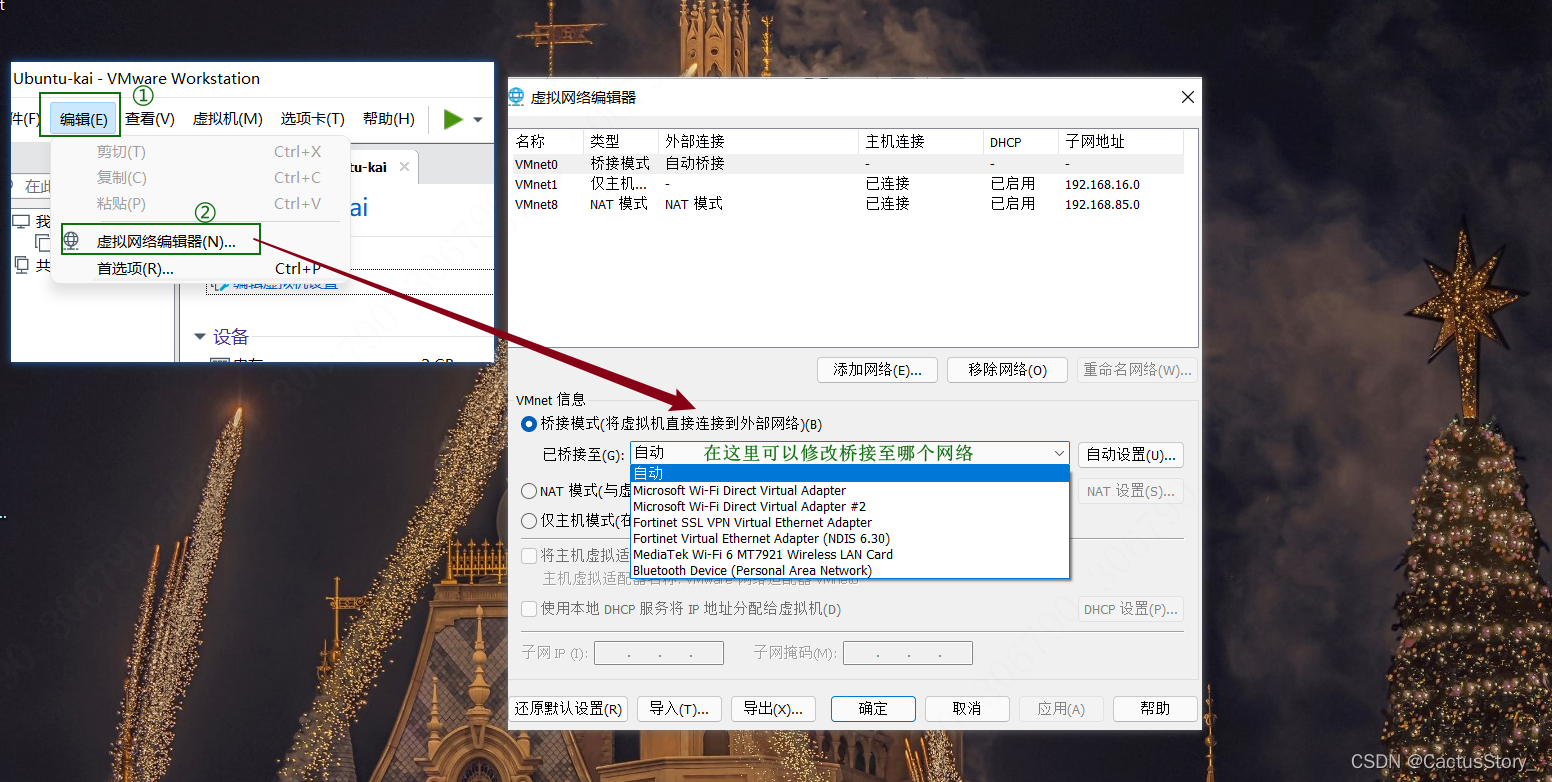This screenshot has height=782, width=1552.
Task: Click the green power-on play icon
Action: pos(453,119)
